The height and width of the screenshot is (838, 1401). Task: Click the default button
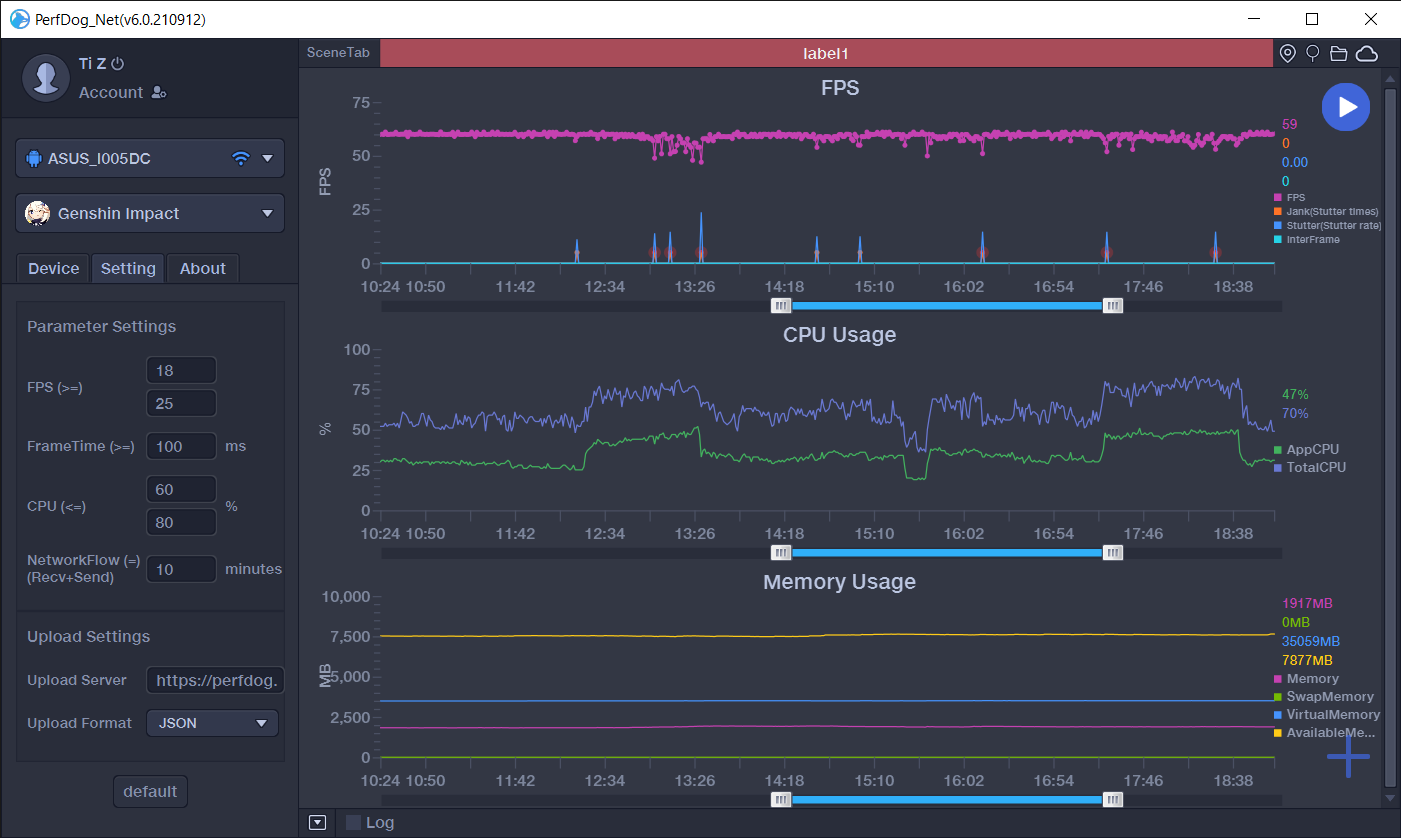point(150,791)
